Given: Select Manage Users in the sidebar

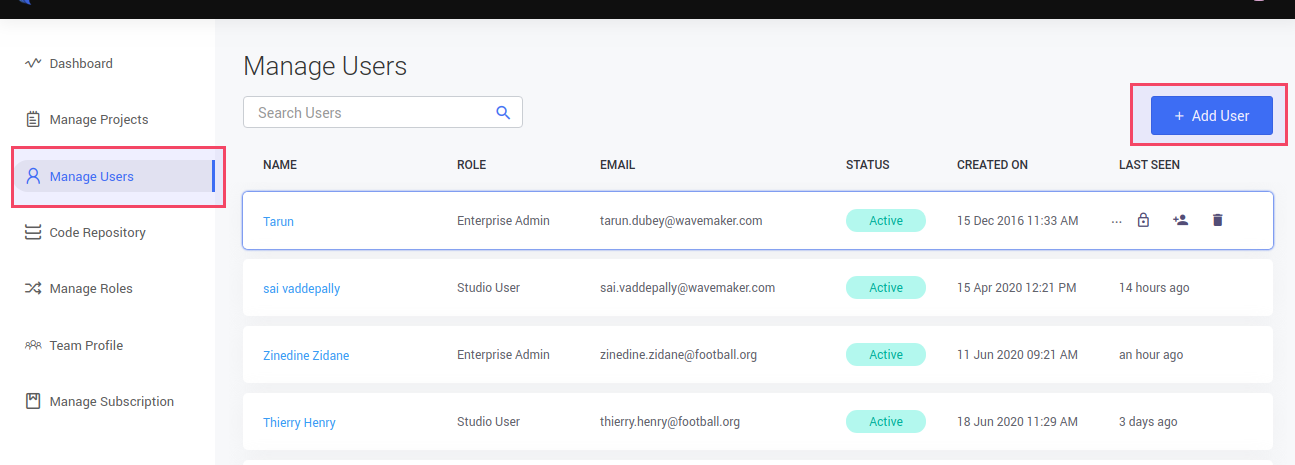Looking at the screenshot, I should tap(91, 176).
